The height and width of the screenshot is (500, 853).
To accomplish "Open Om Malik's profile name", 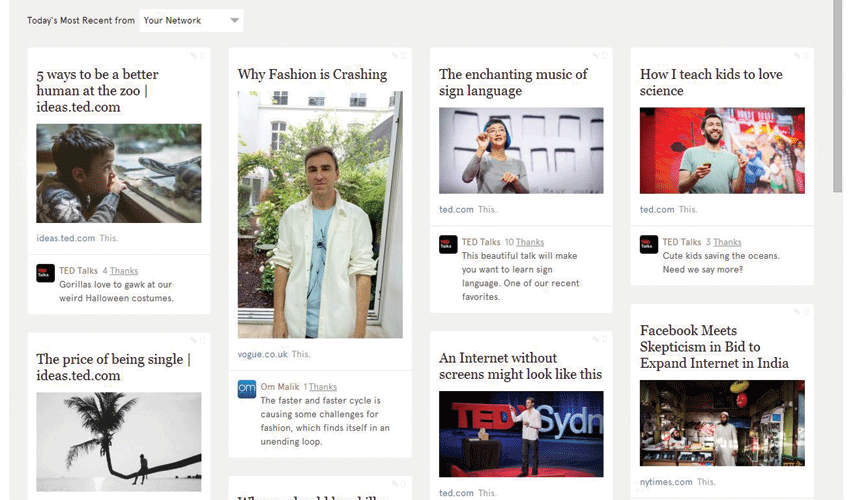I will (x=280, y=387).
